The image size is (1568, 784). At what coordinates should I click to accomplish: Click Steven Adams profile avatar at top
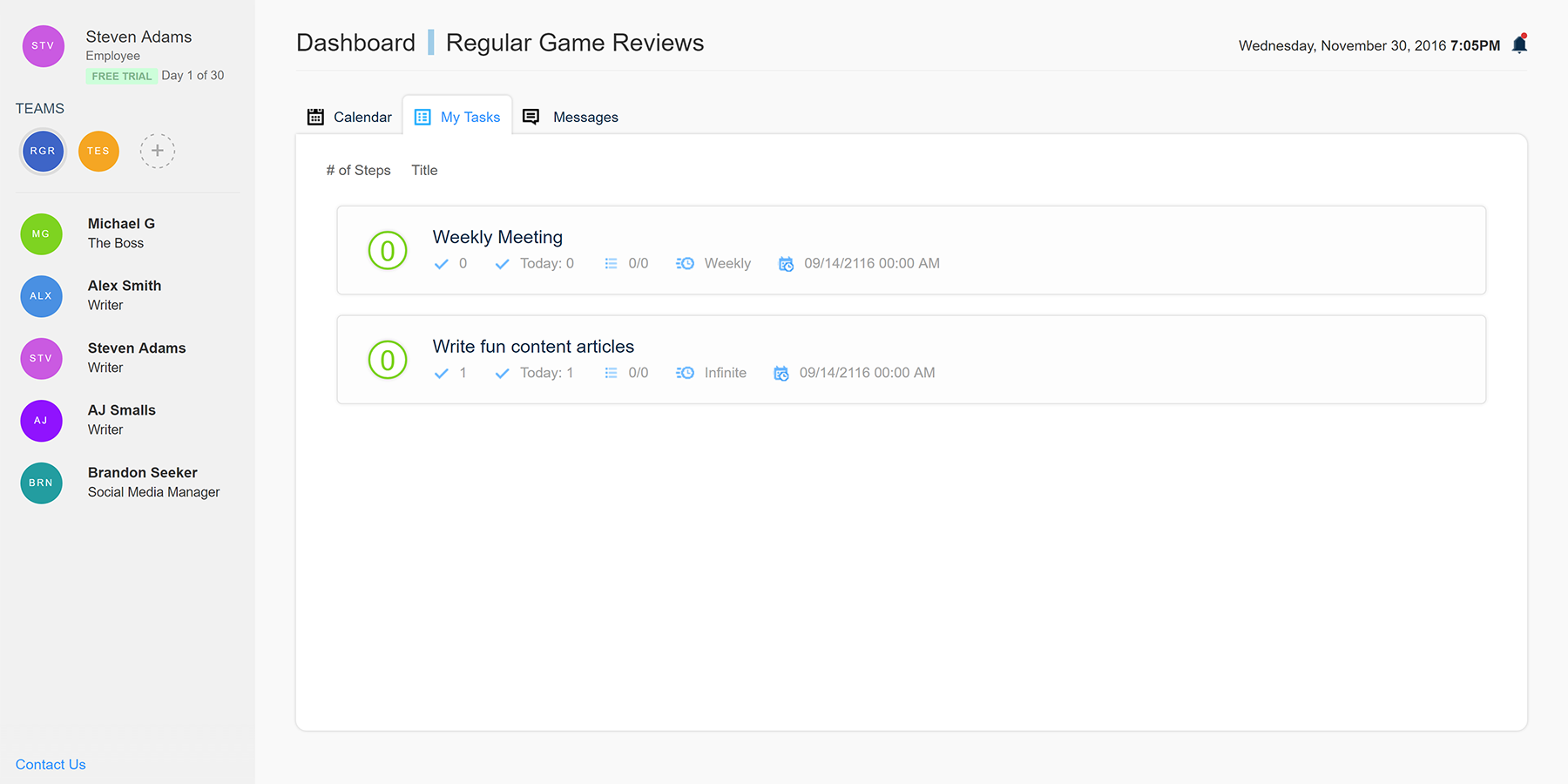tap(44, 46)
